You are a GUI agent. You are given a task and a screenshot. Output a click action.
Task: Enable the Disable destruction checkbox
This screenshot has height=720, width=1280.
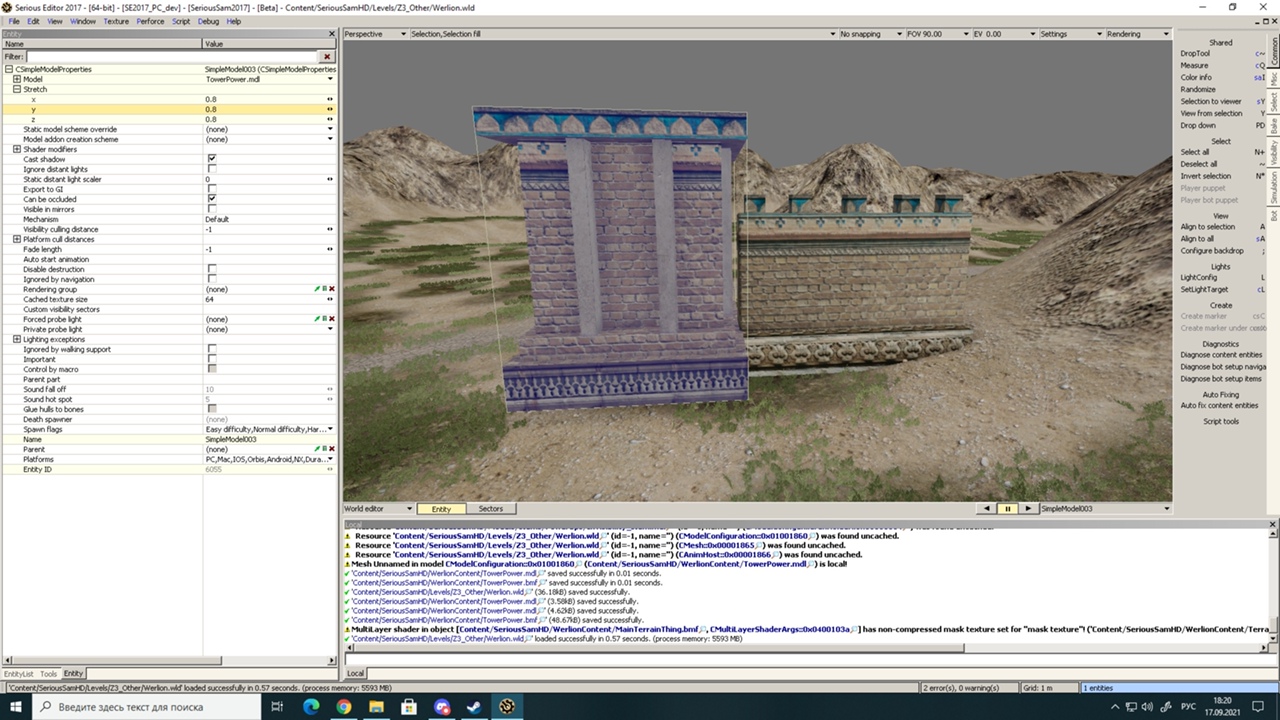click(x=212, y=269)
